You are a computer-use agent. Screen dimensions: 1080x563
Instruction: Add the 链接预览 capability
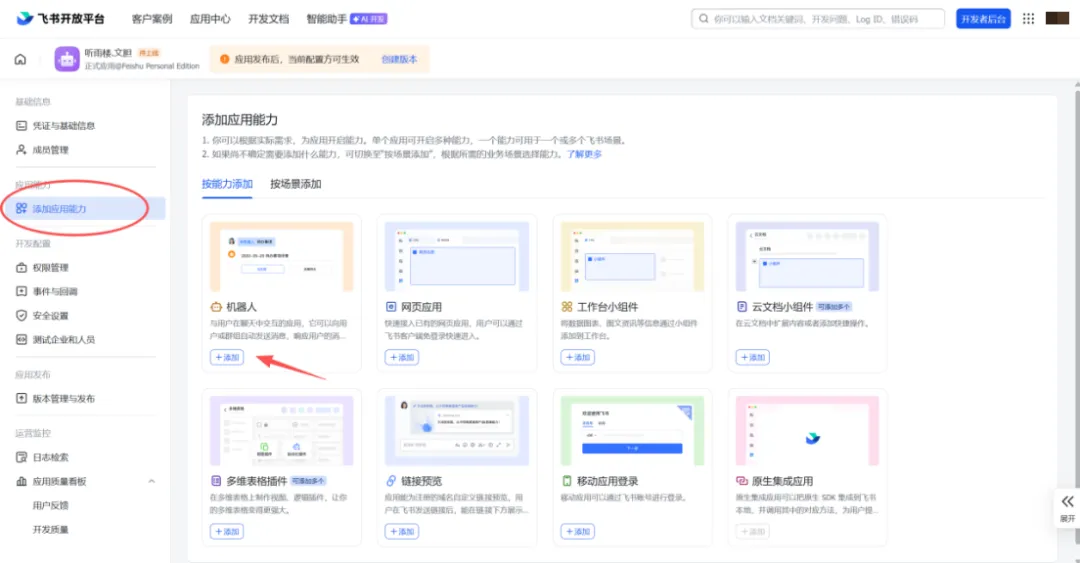402,531
